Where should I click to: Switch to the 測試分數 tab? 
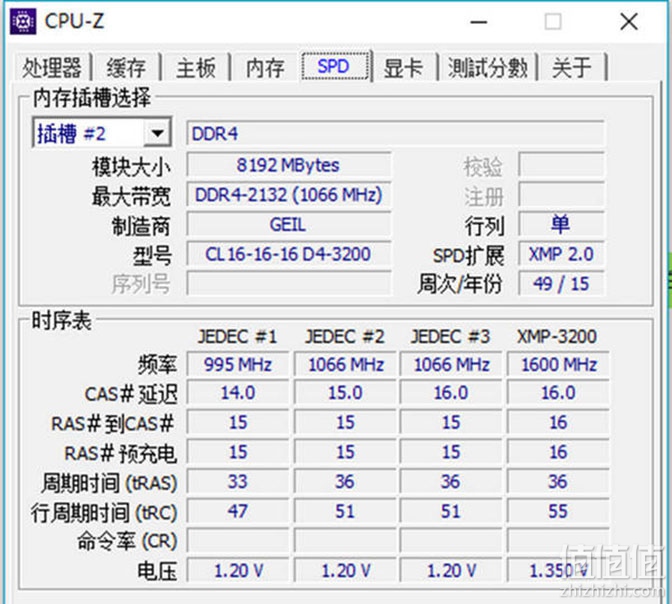click(x=488, y=67)
